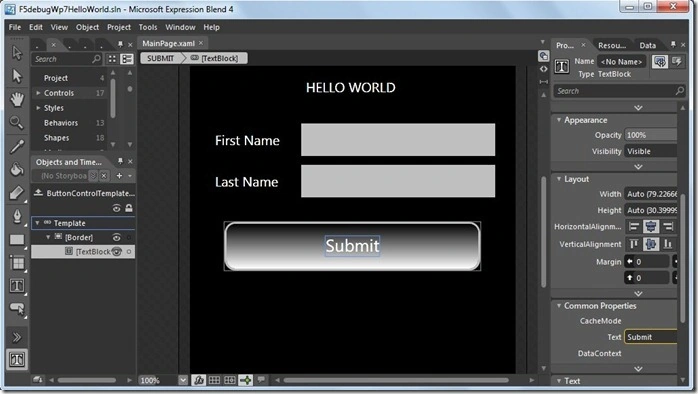Click Assets search magnifier icon

click(x=96, y=59)
